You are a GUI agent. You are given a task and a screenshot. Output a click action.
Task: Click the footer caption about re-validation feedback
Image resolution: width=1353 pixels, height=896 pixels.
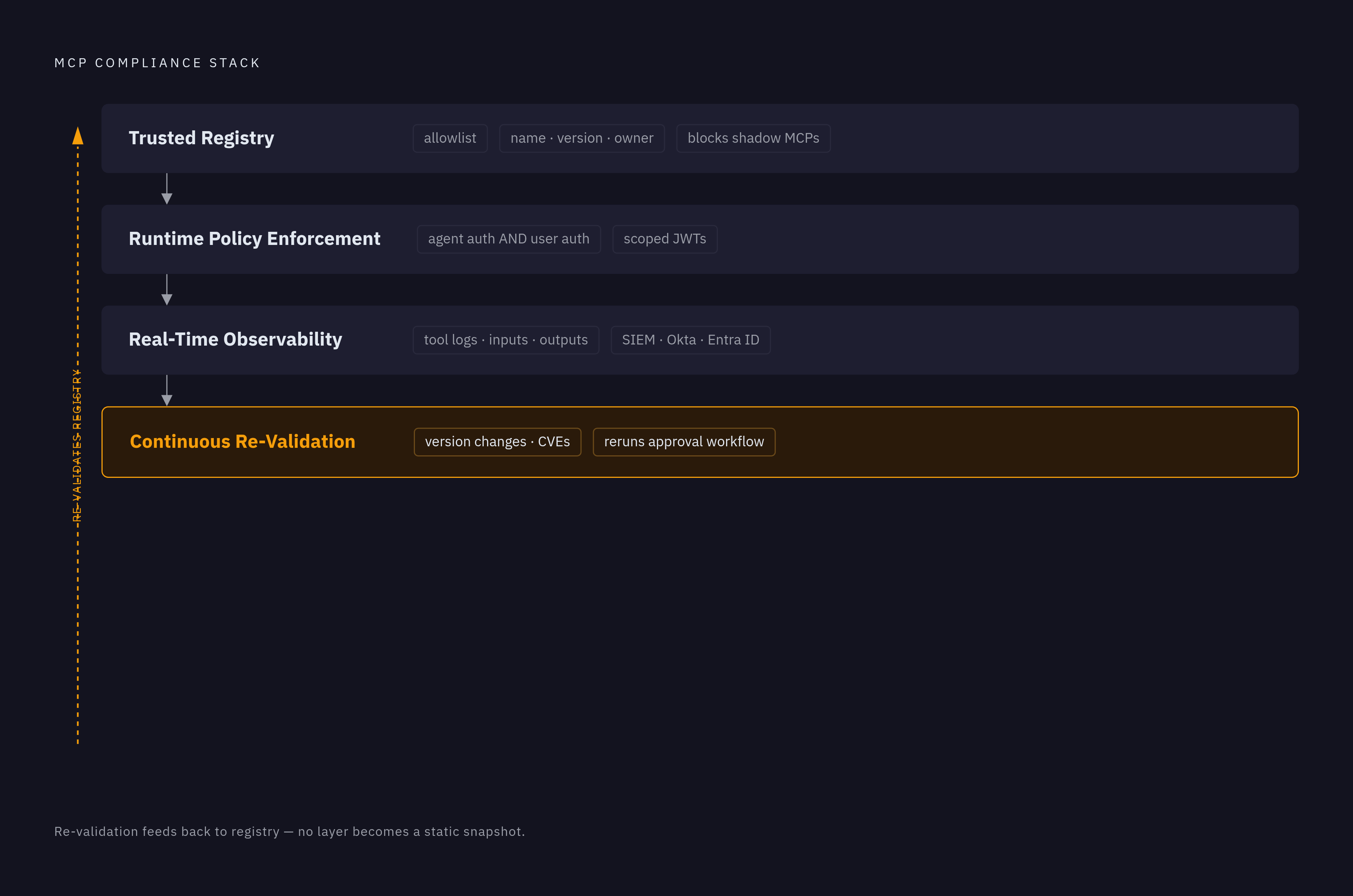coord(289,831)
